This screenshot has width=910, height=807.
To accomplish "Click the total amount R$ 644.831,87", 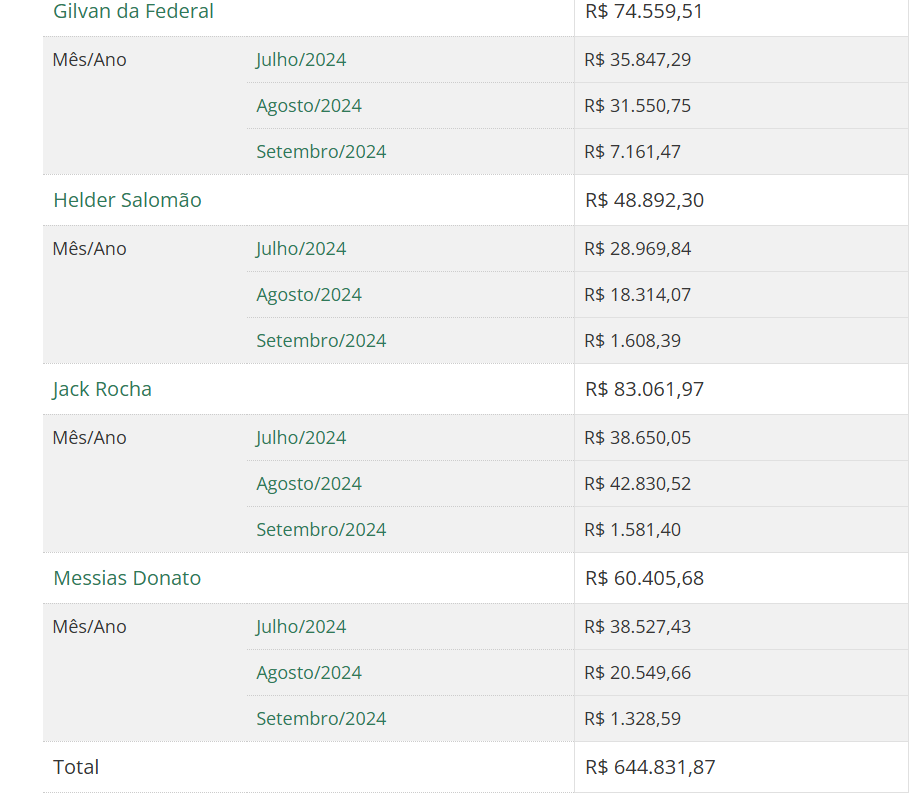I will (x=650, y=768).
